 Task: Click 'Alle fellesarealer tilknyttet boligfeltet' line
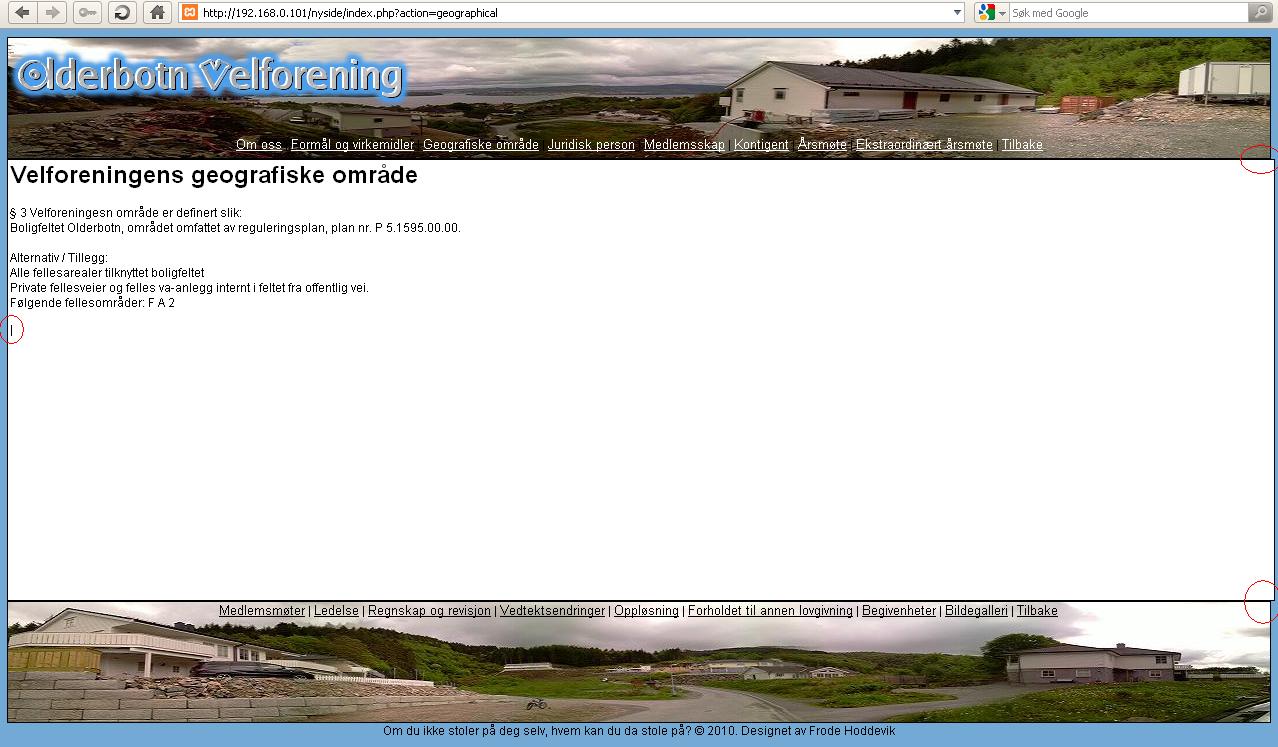[x=107, y=273]
